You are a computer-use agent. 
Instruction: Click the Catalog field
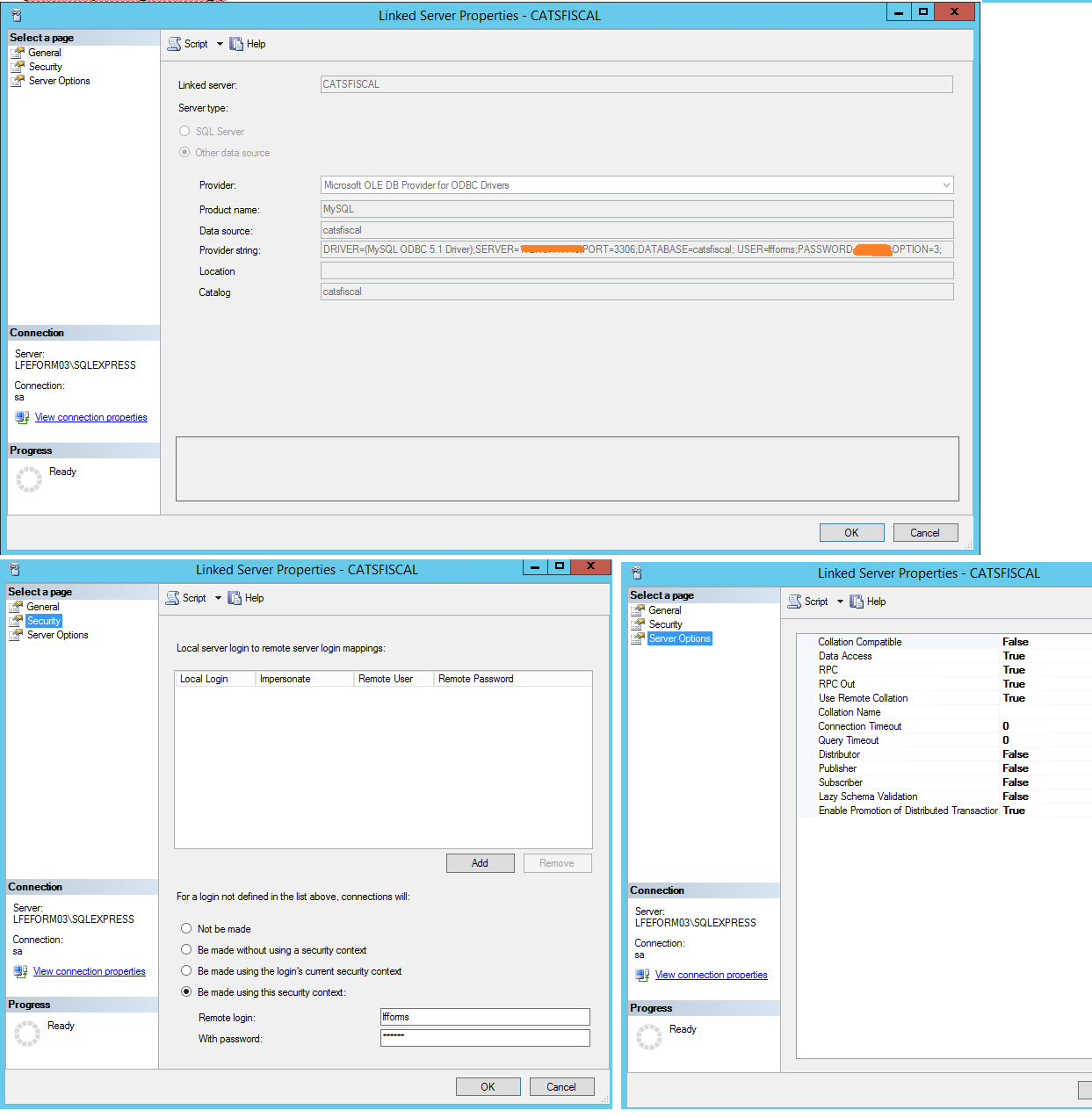click(x=637, y=292)
